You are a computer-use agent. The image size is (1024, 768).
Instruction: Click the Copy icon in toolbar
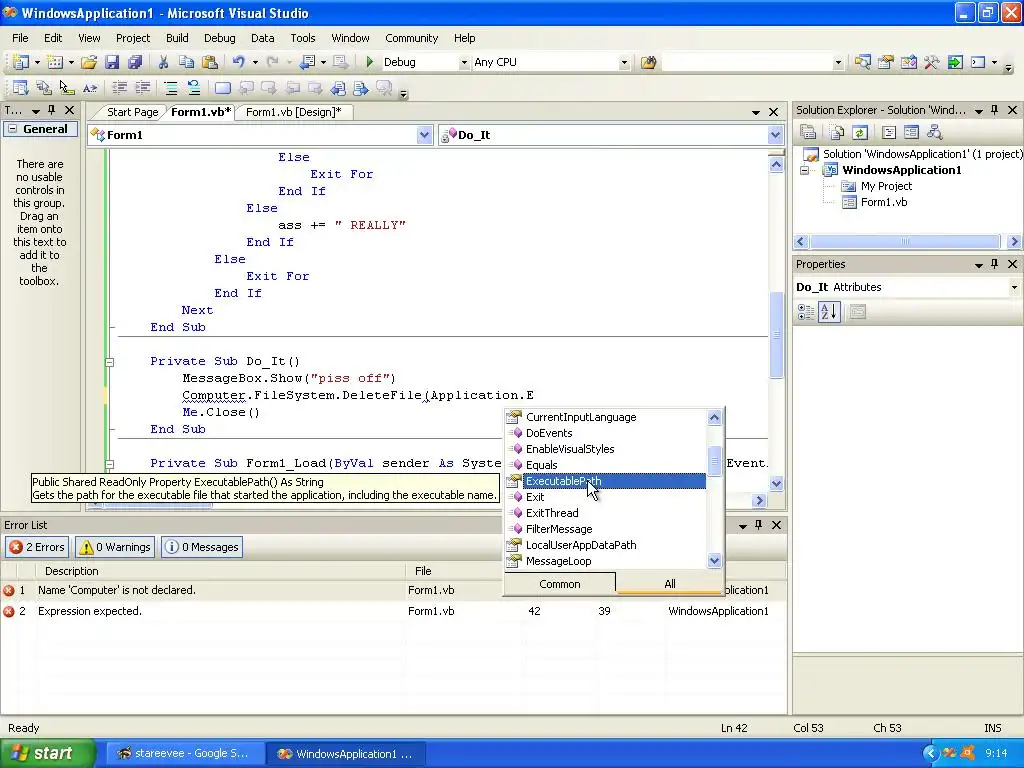point(187,62)
